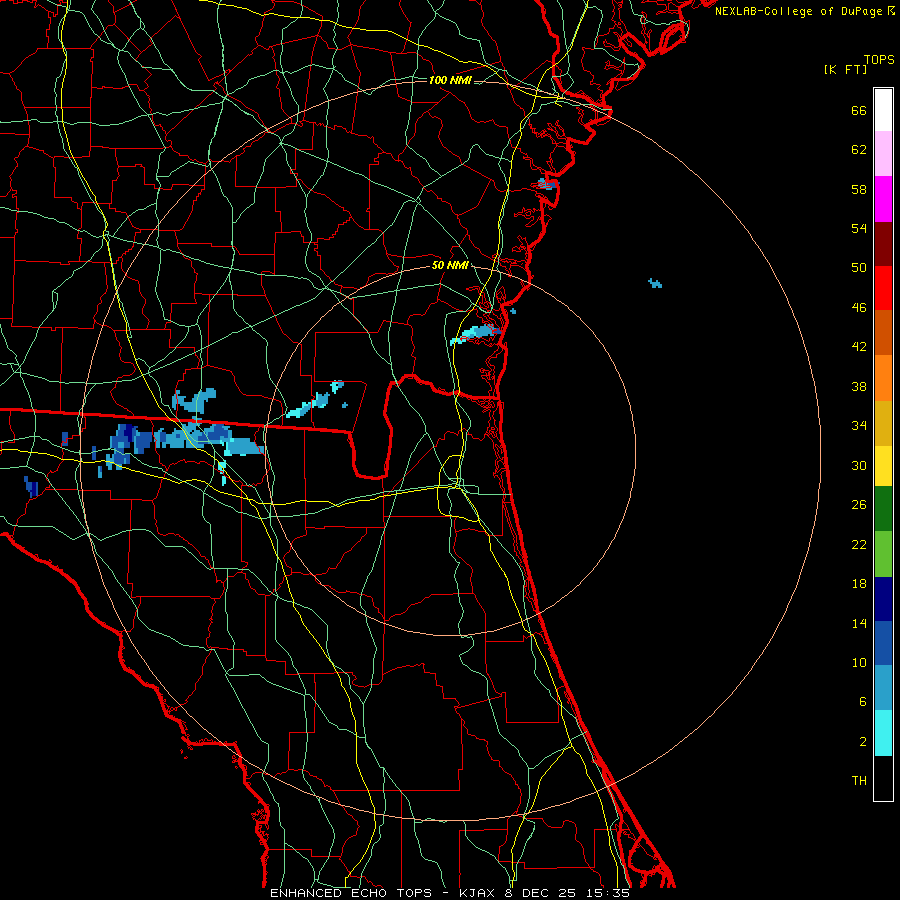Click the magenta 58 kft legend swatch

tap(883, 199)
